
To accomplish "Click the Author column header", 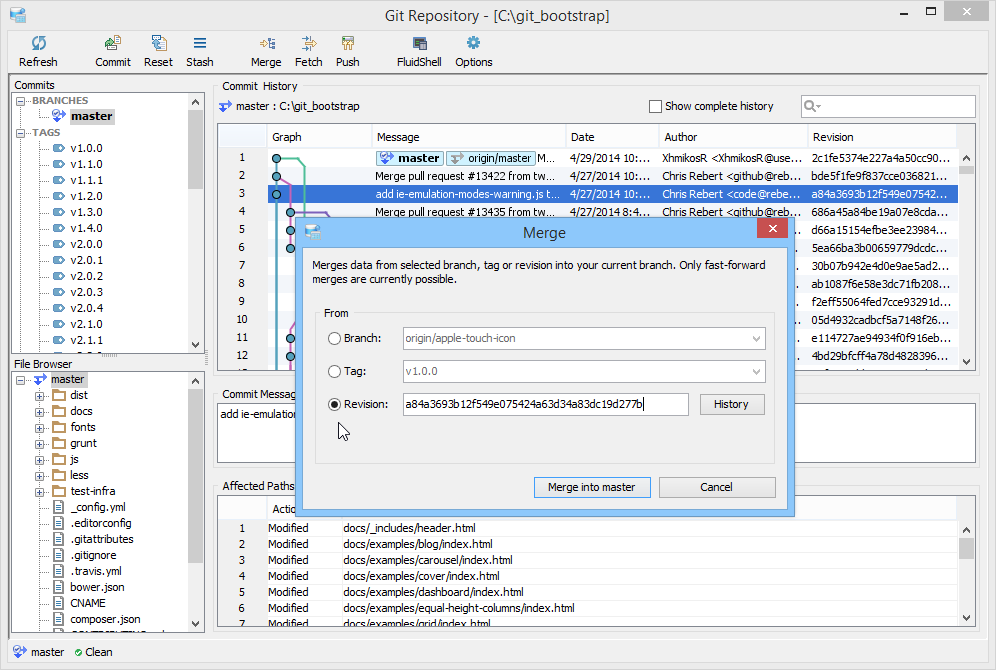I will point(733,137).
